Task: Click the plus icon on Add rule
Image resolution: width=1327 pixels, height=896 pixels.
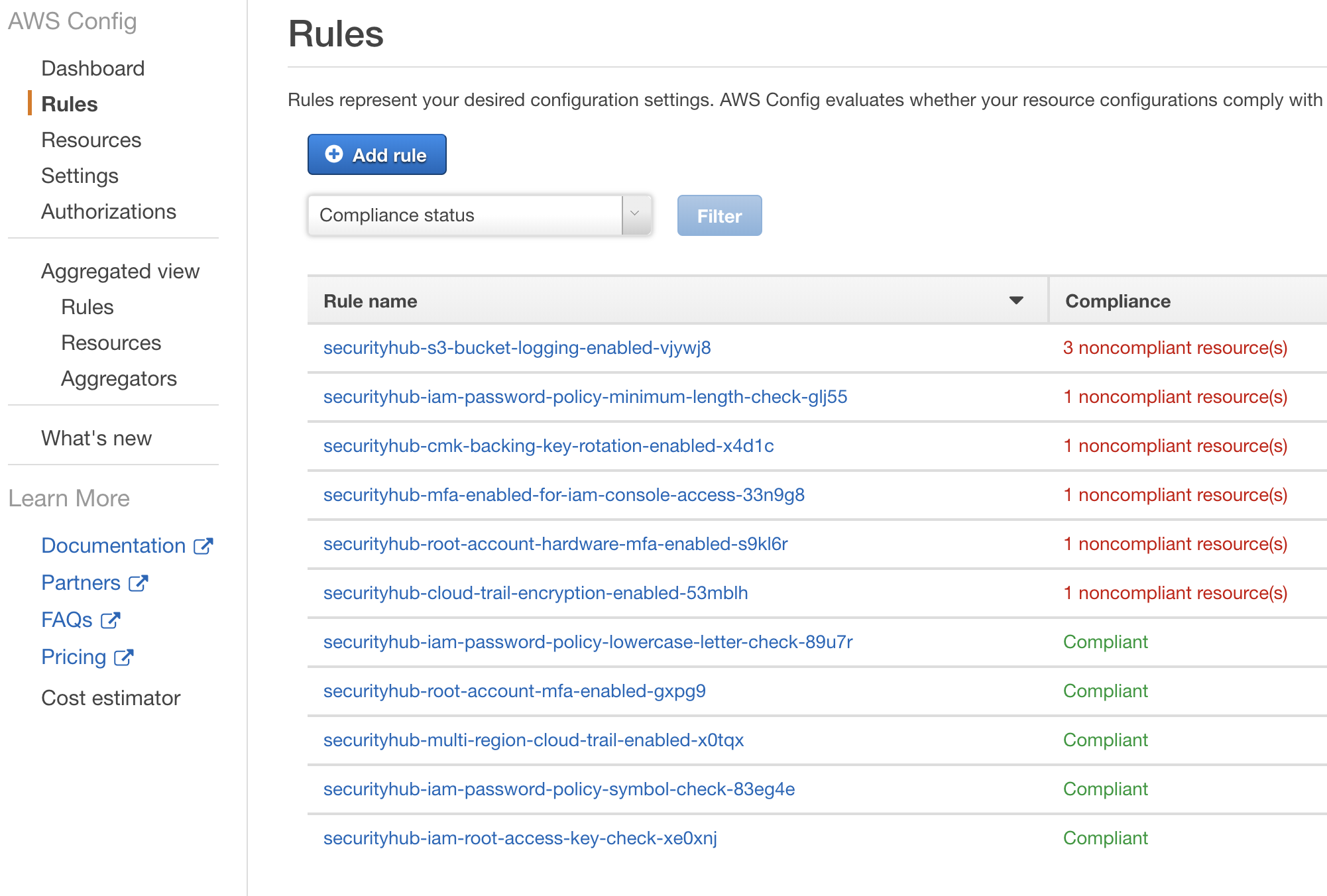Action: (x=334, y=154)
